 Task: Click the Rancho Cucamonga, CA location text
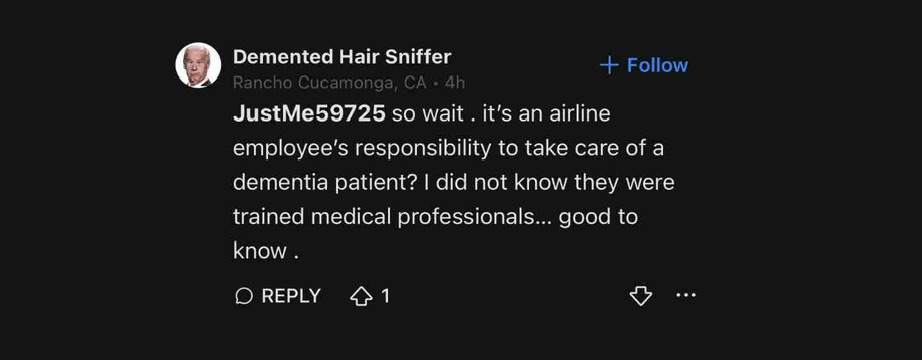330,84
